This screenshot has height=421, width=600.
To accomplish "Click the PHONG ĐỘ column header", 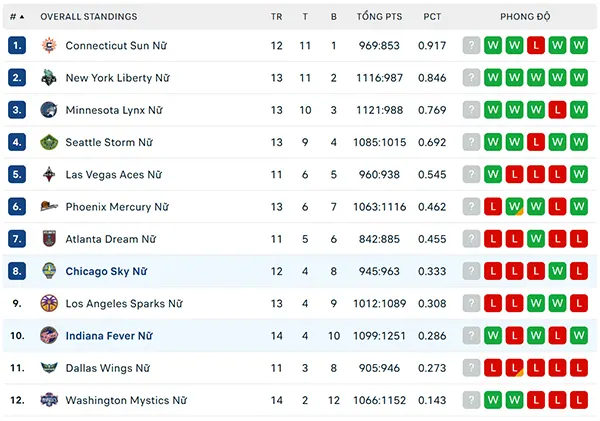I will (x=525, y=16).
